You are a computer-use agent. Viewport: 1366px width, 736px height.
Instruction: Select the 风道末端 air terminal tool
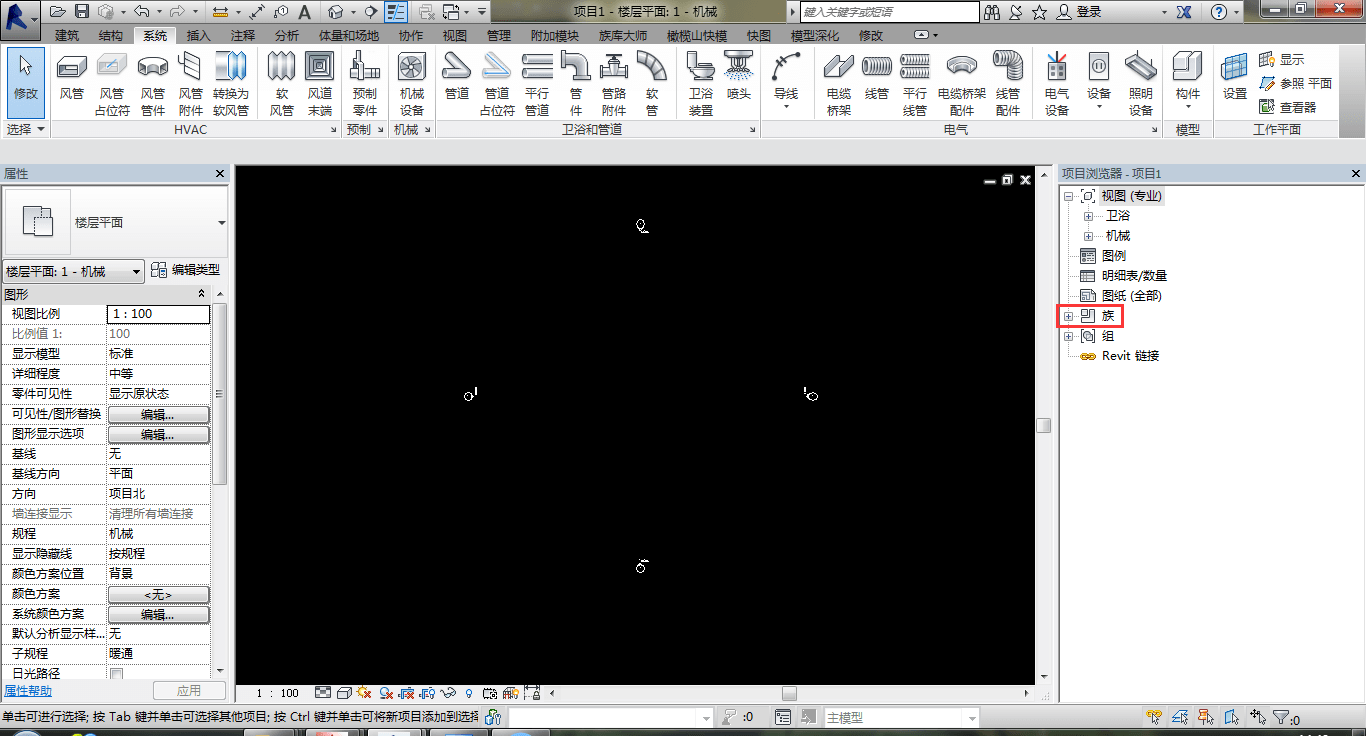(x=320, y=83)
